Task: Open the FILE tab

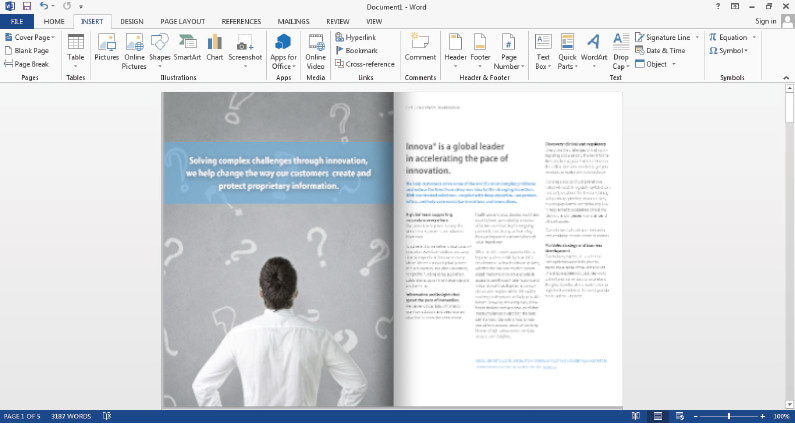Action: [x=17, y=21]
